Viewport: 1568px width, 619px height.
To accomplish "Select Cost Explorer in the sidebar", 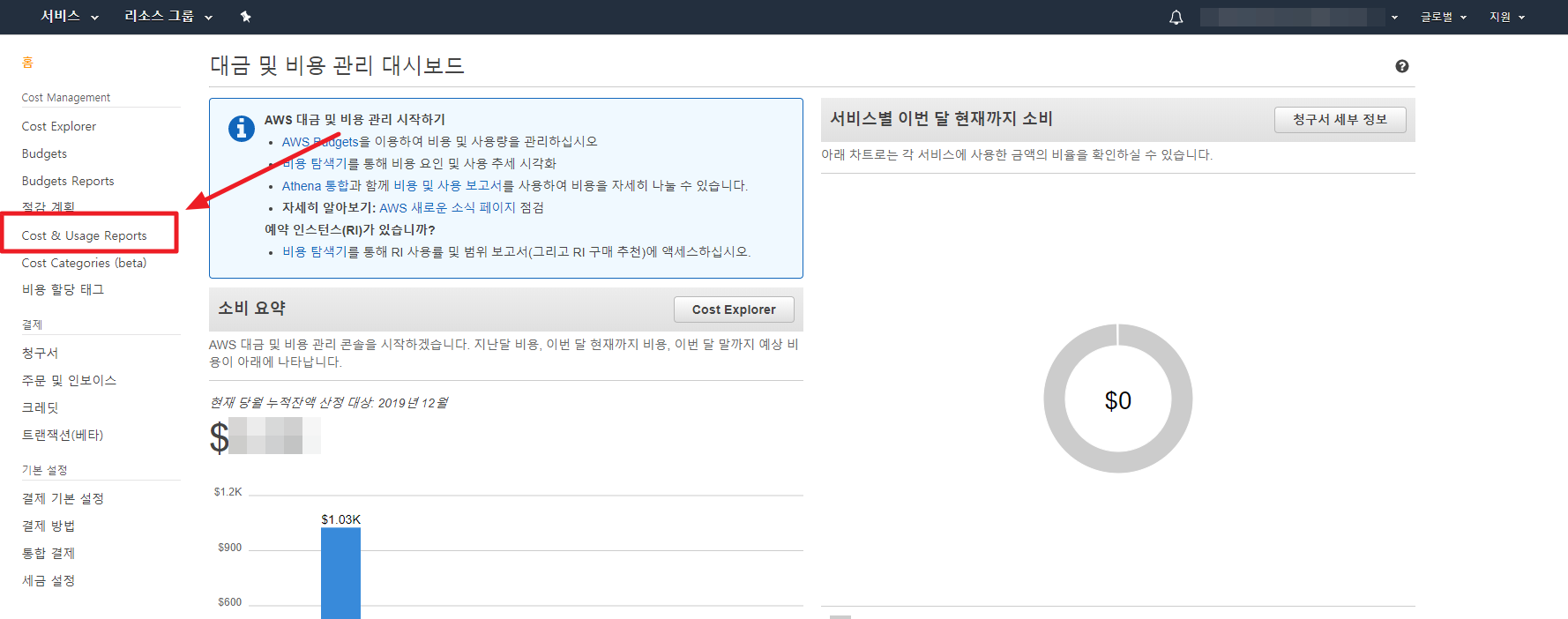I will click(59, 126).
